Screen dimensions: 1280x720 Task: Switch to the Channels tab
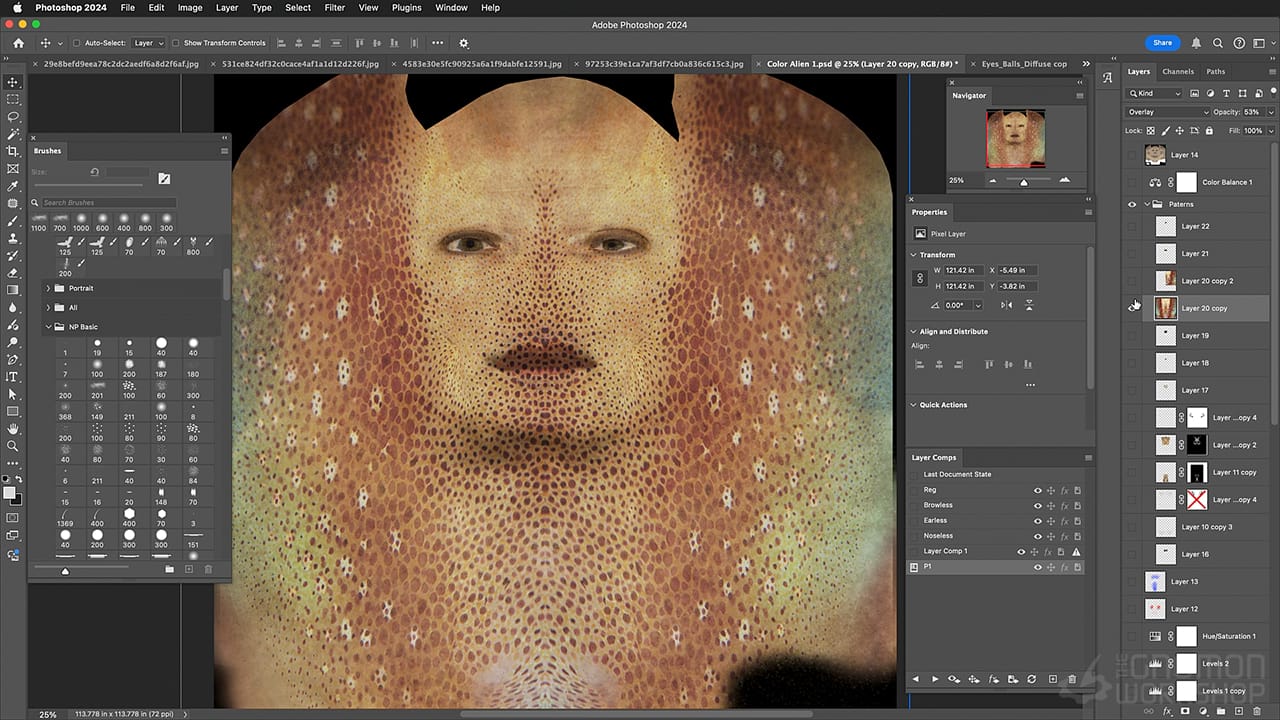tap(1178, 71)
